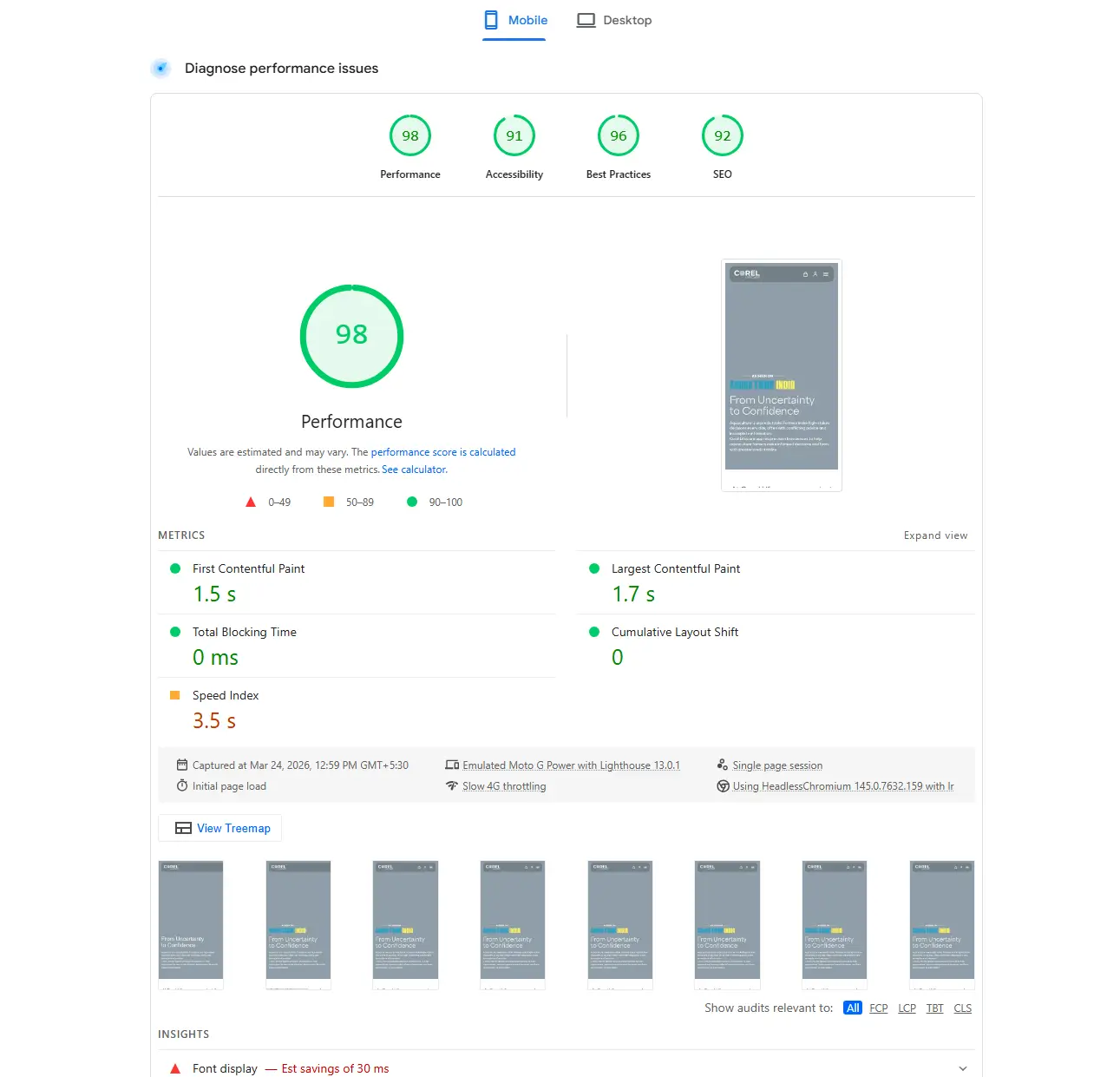This screenshot has width=1120, height=1077.
Task: Click the Diagnose performance issues icon
Action: [160, 69]
